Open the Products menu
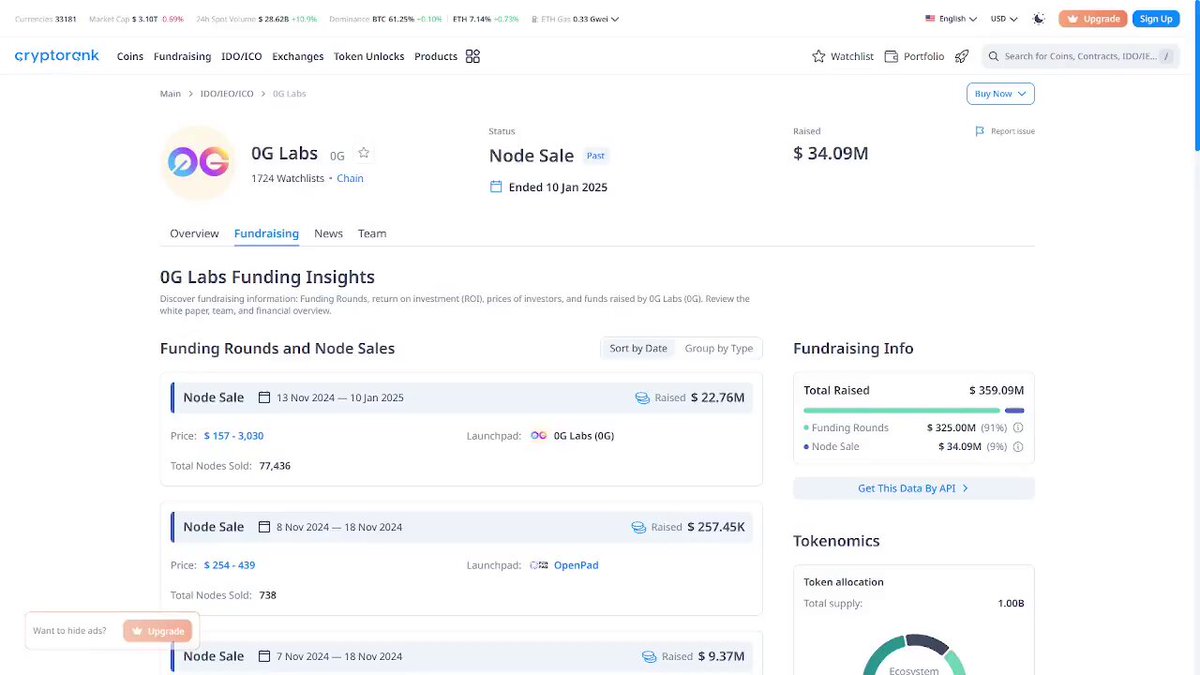1200x675 pixels. click(x=436, y=57)
